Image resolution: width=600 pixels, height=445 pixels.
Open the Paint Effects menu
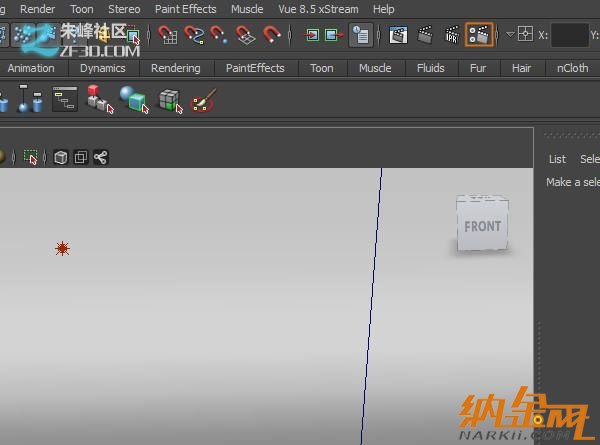(x=185, y=9)
